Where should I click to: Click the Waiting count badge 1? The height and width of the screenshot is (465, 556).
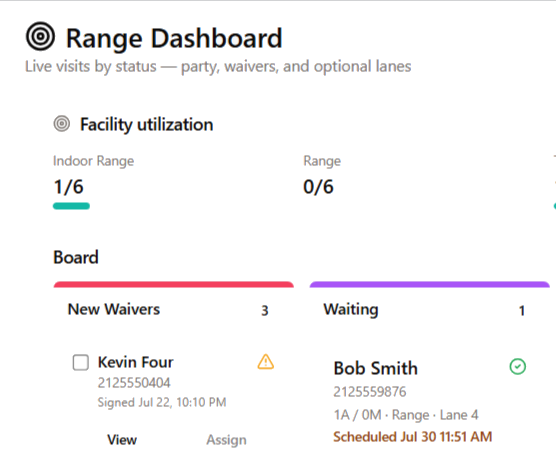pos(522,311)
